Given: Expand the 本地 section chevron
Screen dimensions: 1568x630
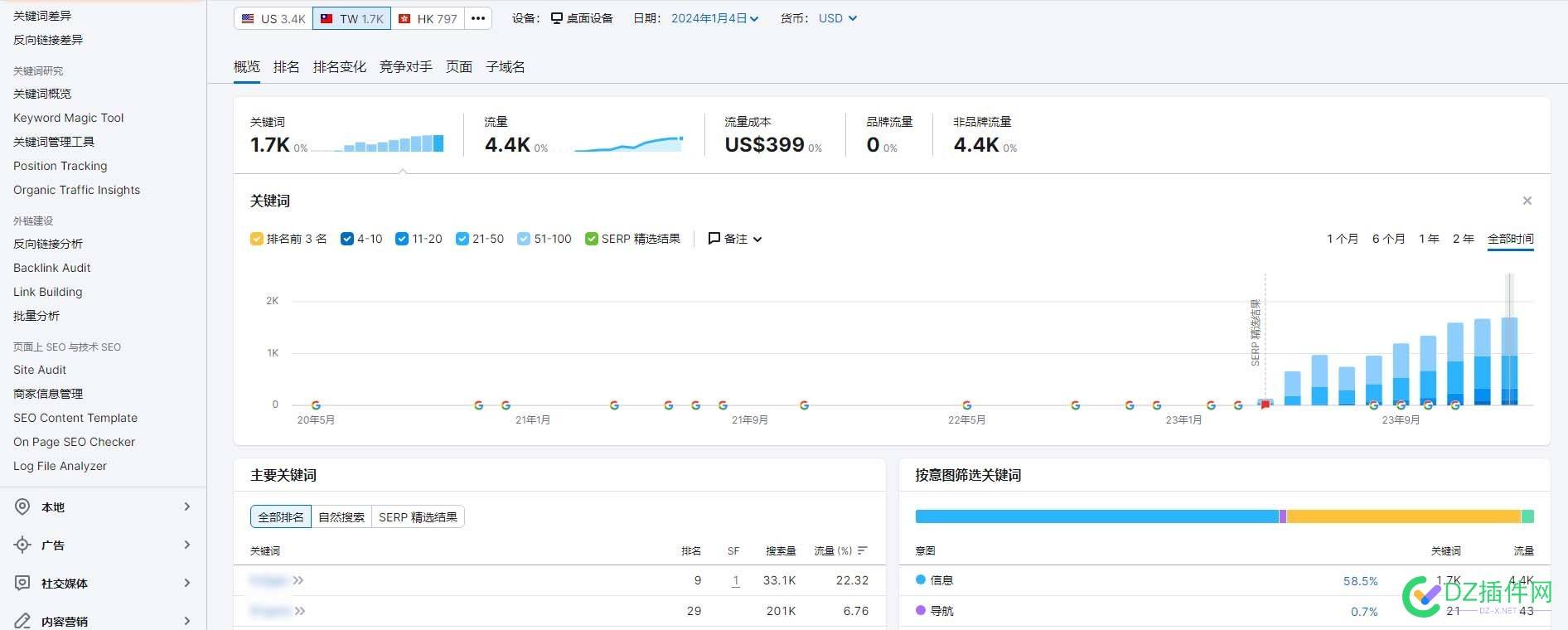Looking at the screenshot, I should click(x=187, y=506).
